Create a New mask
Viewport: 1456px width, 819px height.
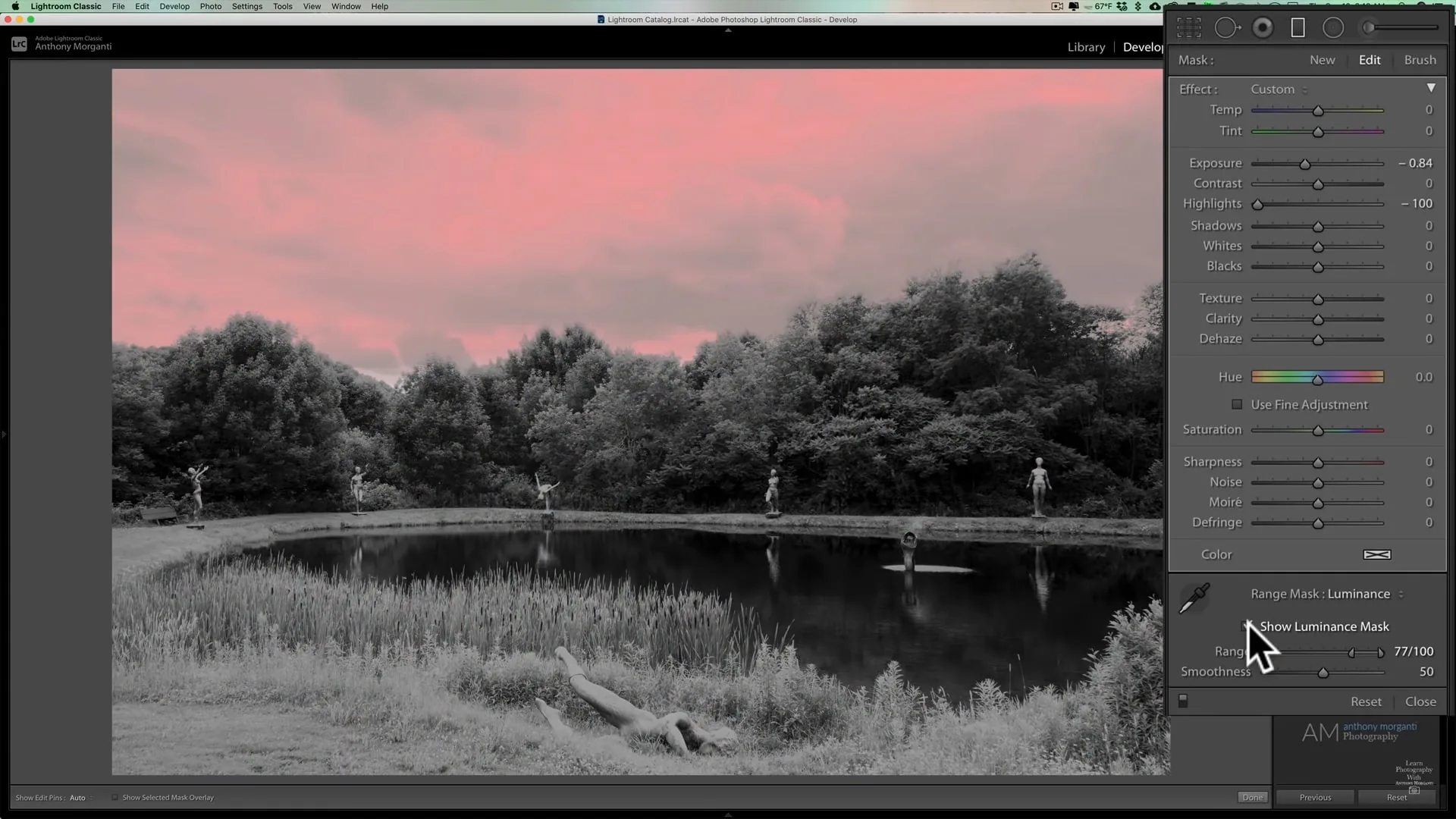click(x=1322, y=60)
